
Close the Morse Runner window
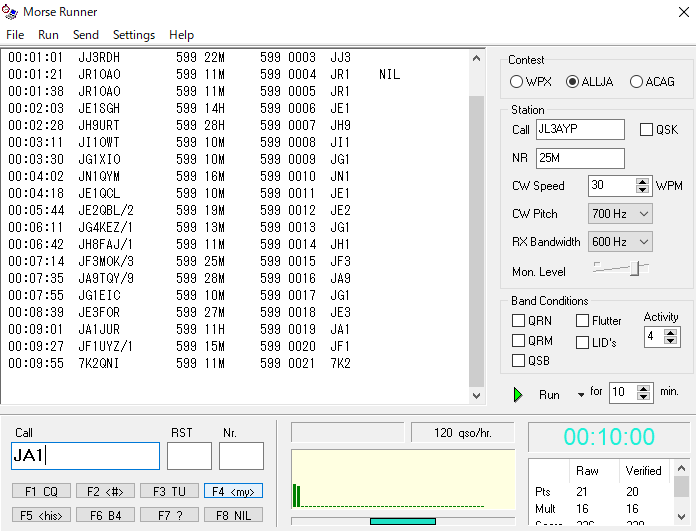684,12
